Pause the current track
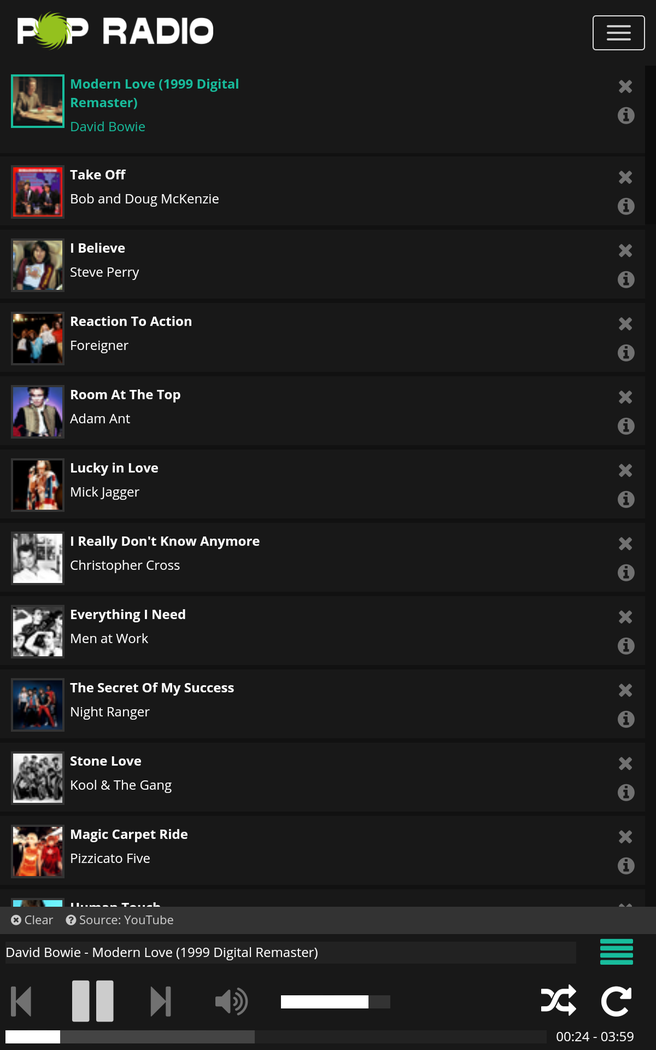This screenshot has width=656, height=1050. pyautogui.click(x=92, y=1000)
